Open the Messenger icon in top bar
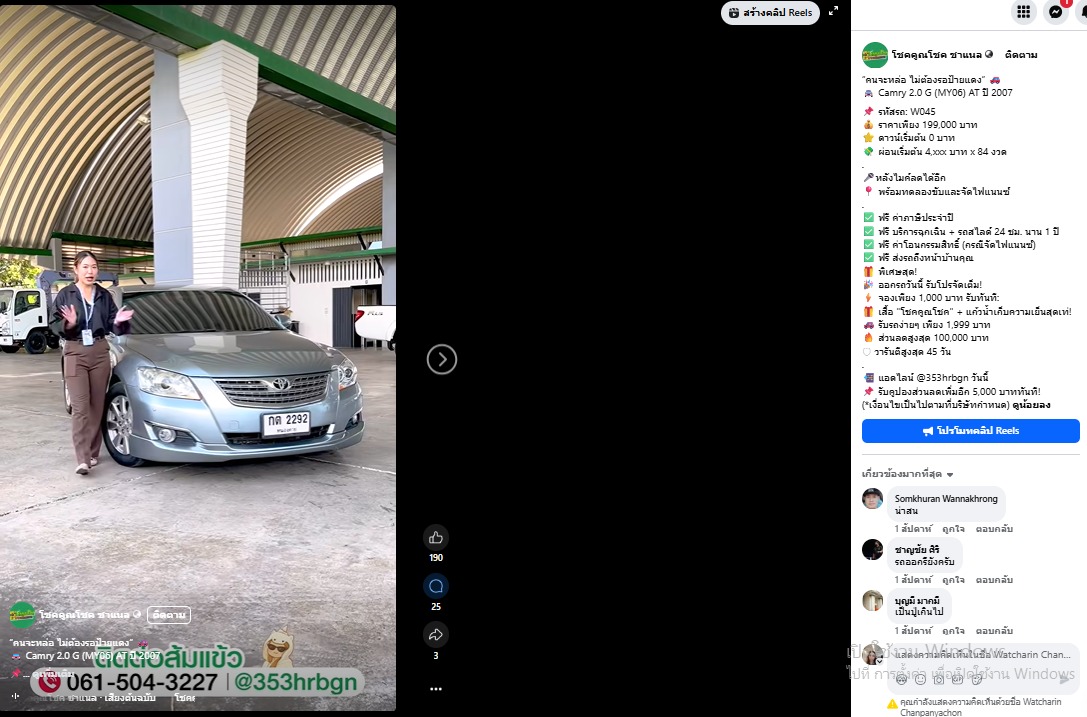Screen dimensions: 1087x717 (1056, 12)
